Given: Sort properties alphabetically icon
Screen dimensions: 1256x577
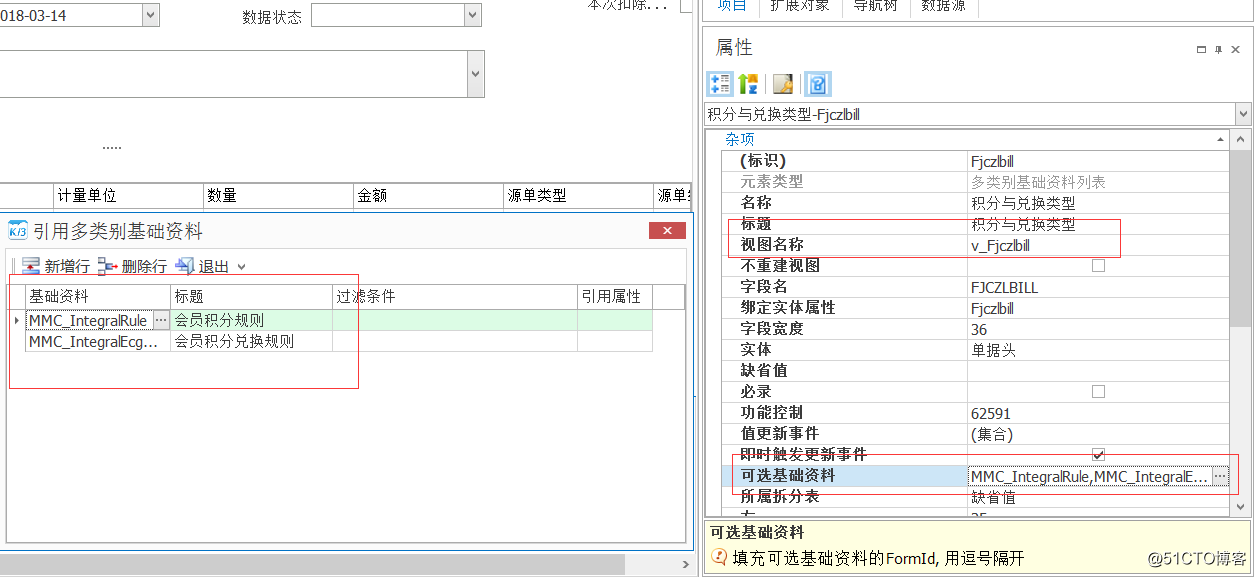Looking at the screenshot, I should pyautogui.click(x=748, y=84).
